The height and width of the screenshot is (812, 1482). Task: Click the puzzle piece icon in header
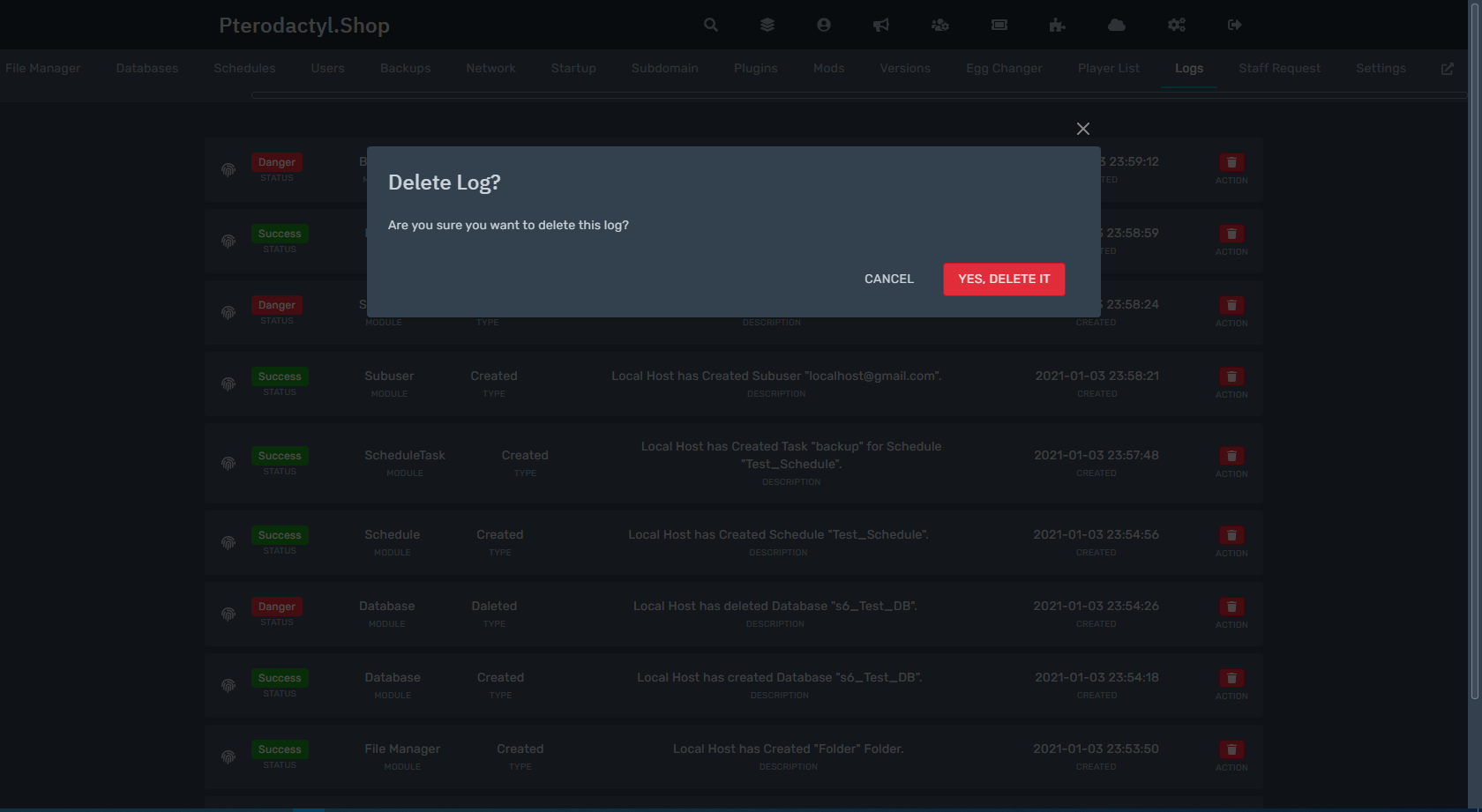[1057, 25]
